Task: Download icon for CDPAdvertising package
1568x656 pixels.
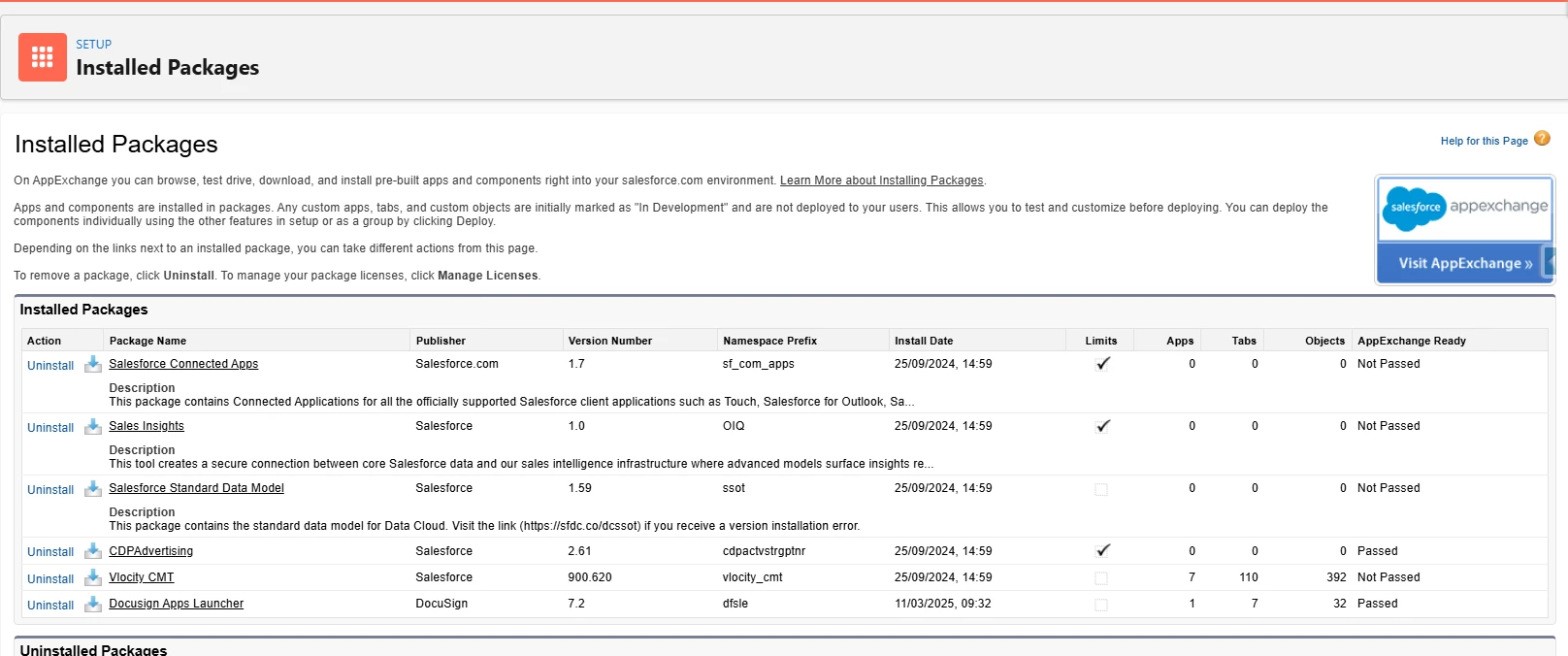Action: [x=93, y=550]
